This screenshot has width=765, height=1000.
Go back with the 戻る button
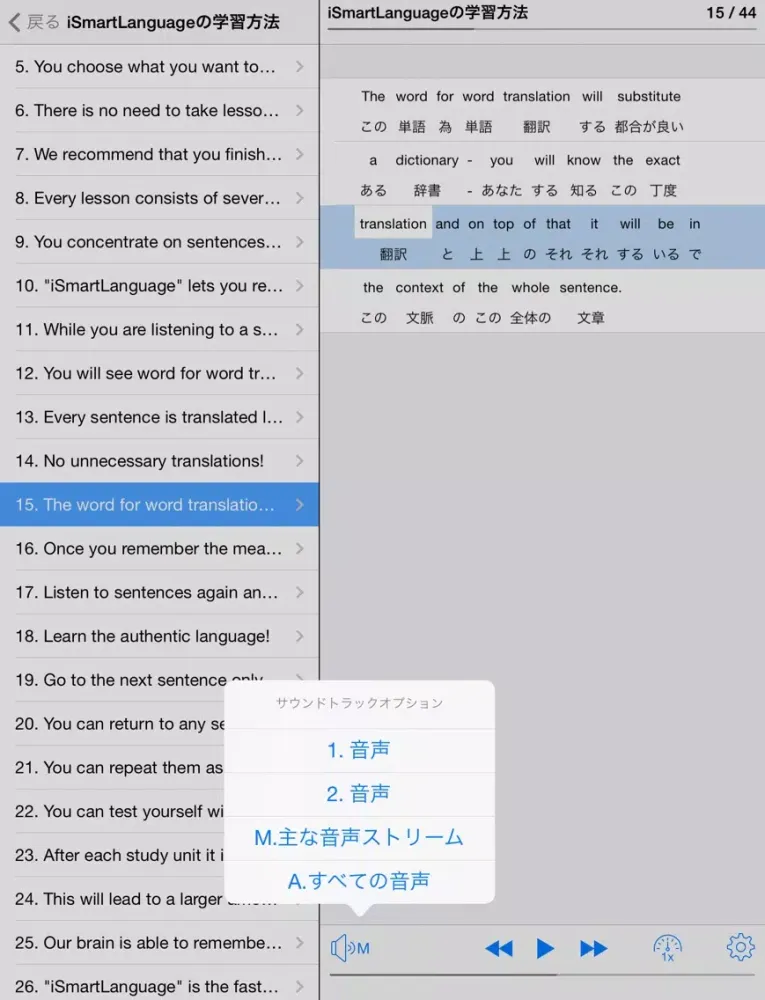[x=34, y=22]
